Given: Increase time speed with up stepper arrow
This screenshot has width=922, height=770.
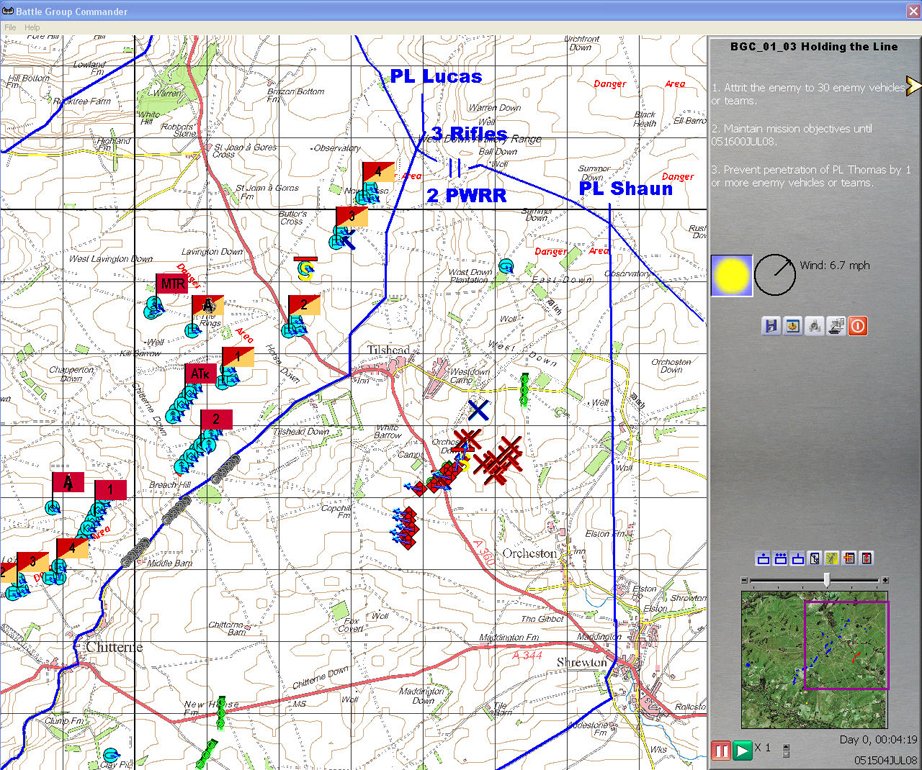Looking at the screenshot, I should pyautogui.click(x=787, y=745).
